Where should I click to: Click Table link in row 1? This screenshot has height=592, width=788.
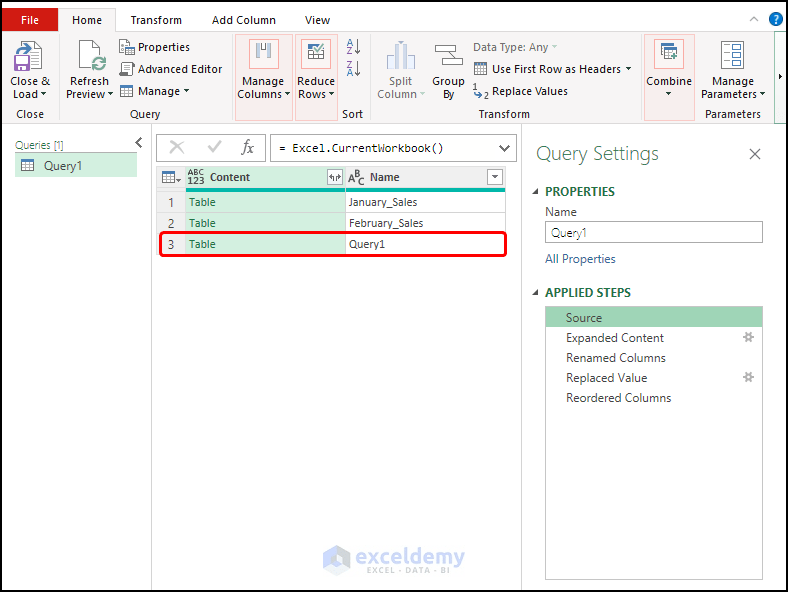click(202, 203)
